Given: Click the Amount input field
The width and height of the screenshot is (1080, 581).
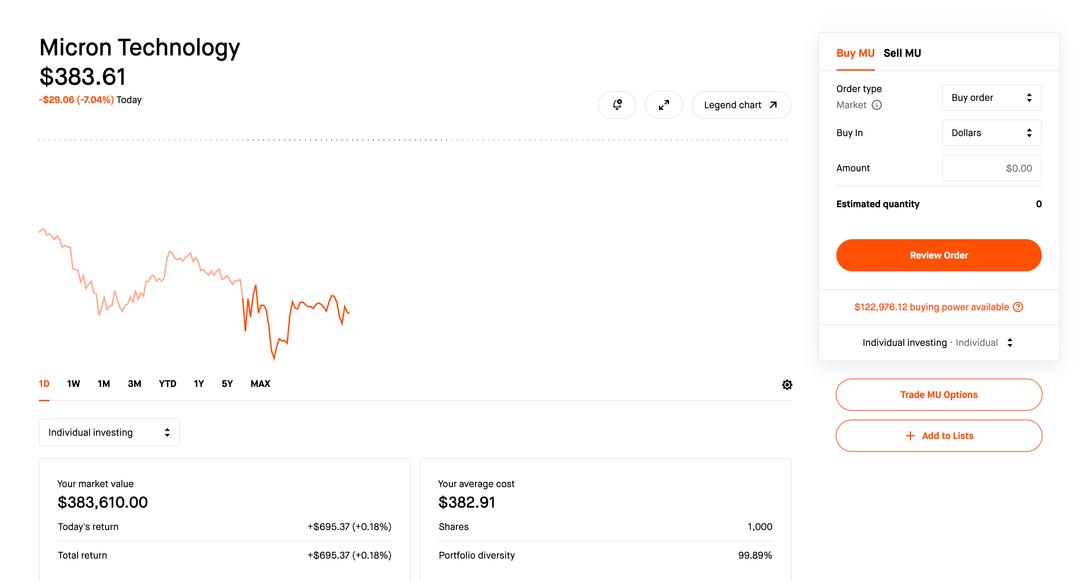Looking at the screenshot, I should tap(991, 168).
